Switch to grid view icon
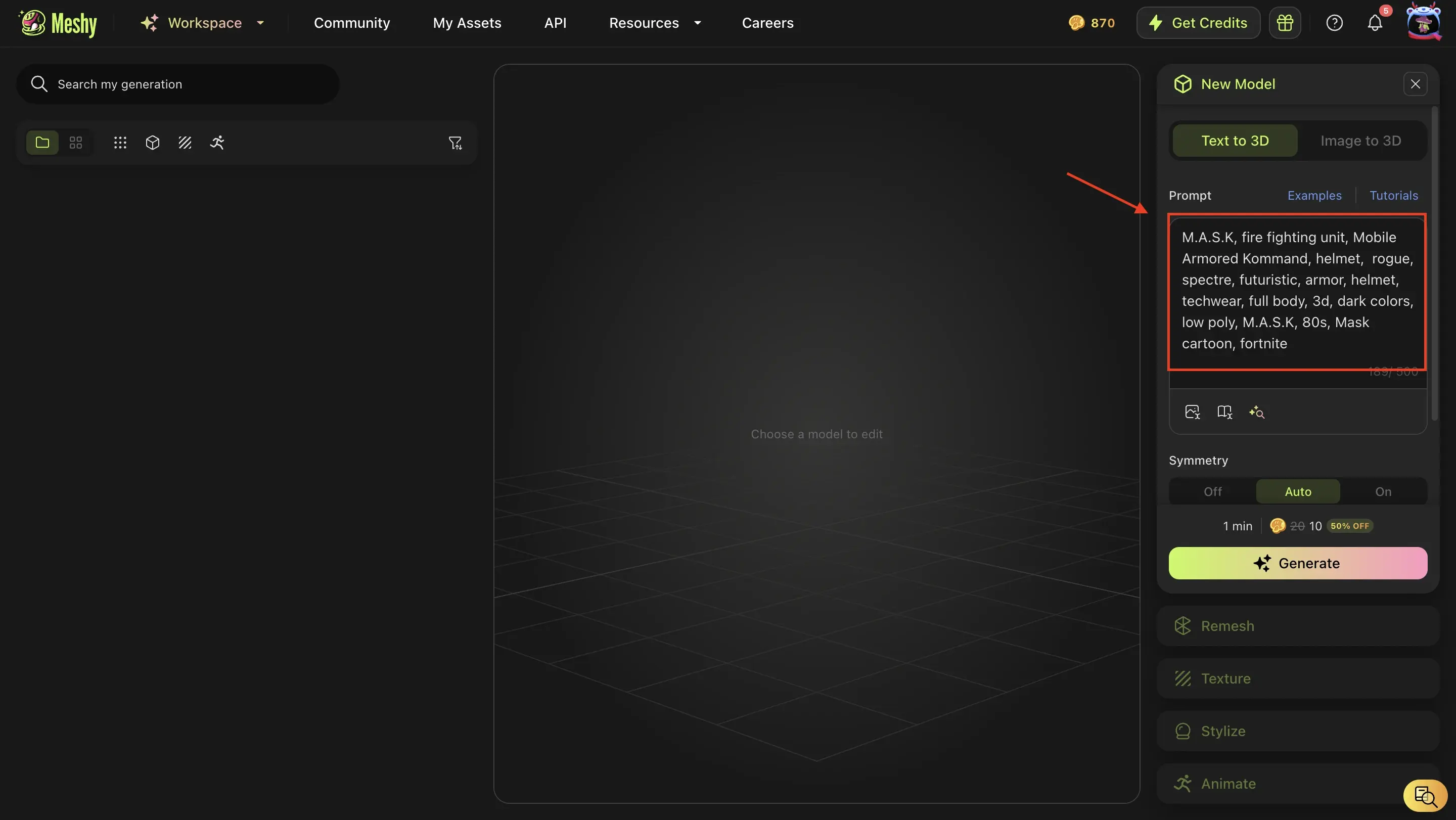This screenshot has width=1456, height=820. tap(76, 143)
